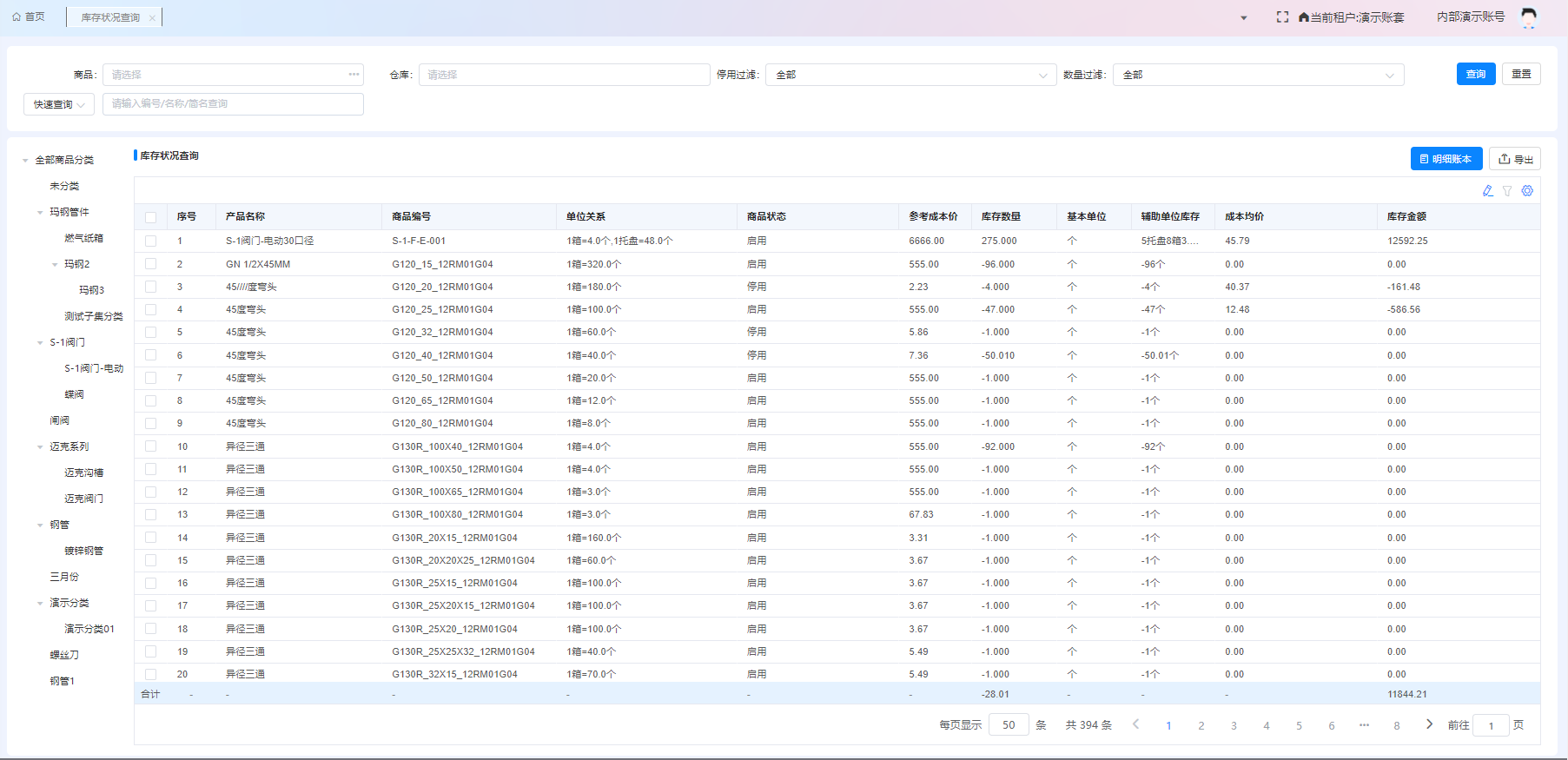Screen dimensions: 1568x760
Task: Open table column settings gear icon
Action: pyautogui.click(x=1527, y=191)
